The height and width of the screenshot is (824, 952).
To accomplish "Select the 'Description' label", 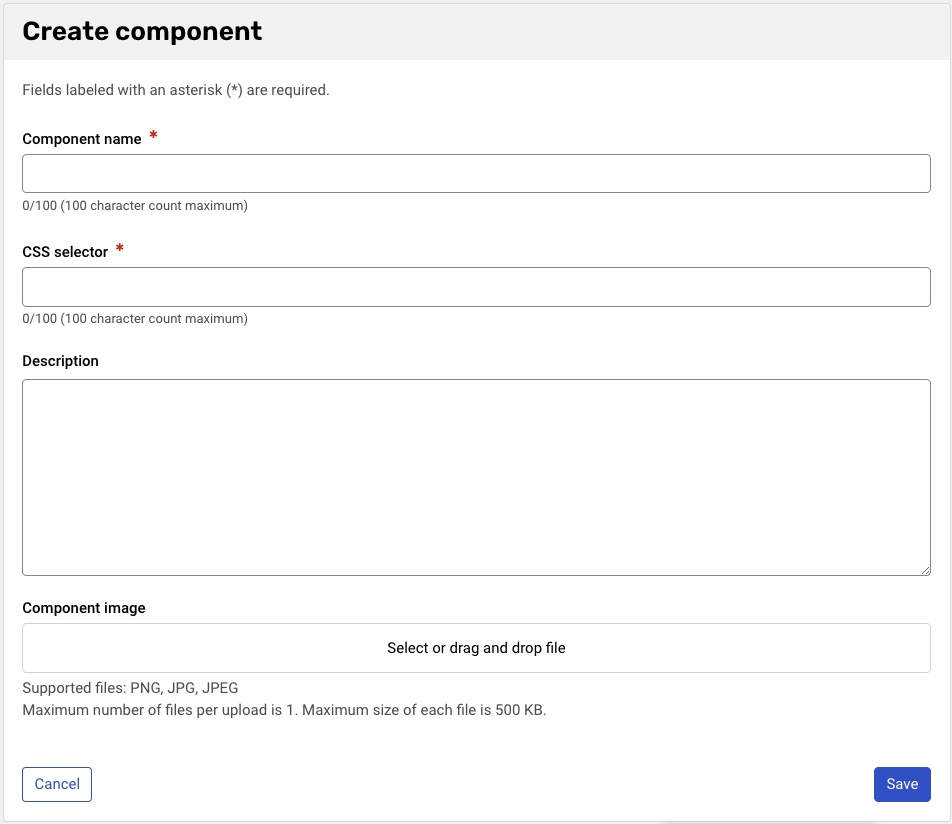I will pyautogui.click(x=60, y=361).
